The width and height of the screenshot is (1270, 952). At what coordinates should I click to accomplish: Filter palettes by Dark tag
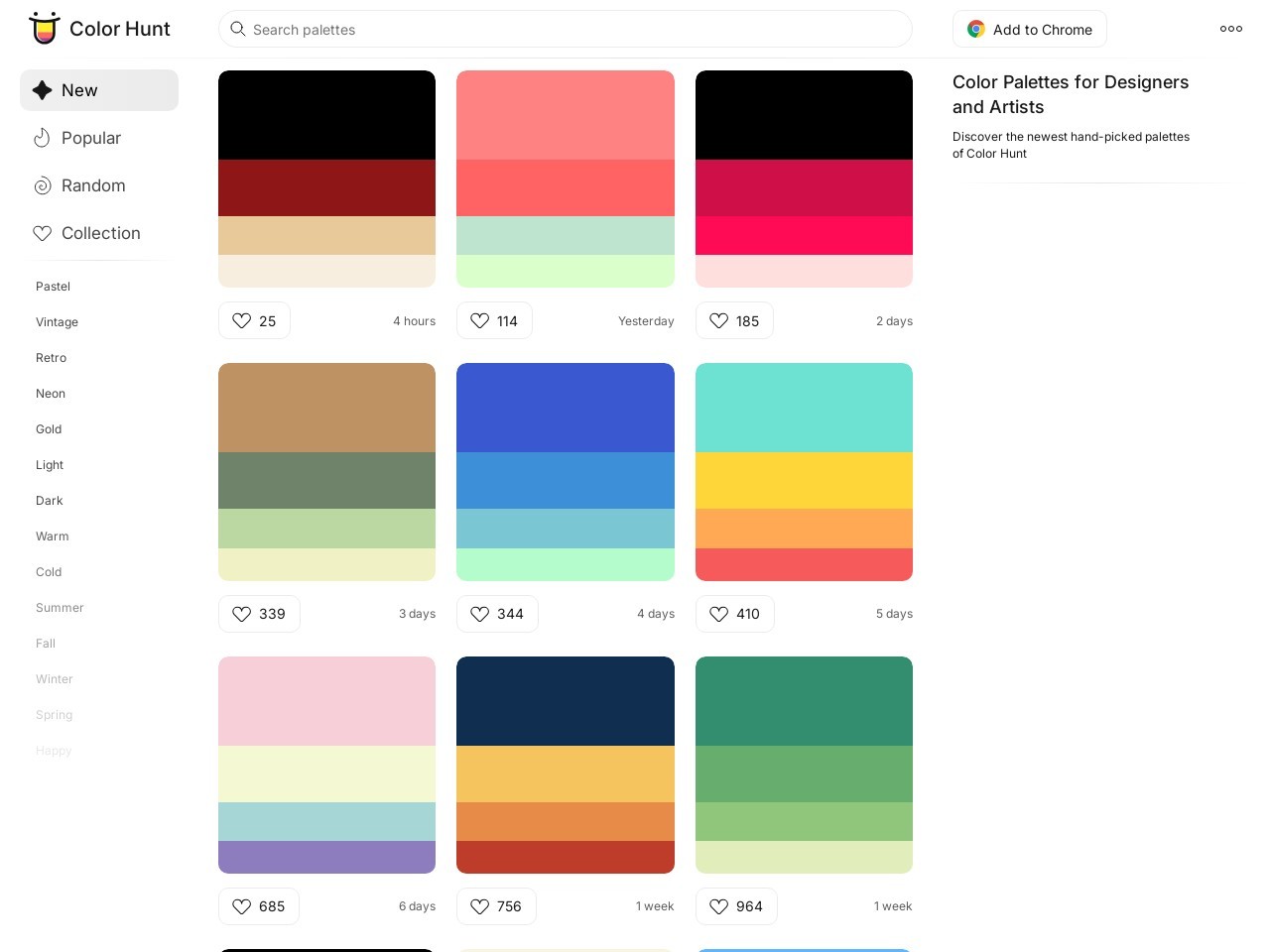[x=50, y=501]
